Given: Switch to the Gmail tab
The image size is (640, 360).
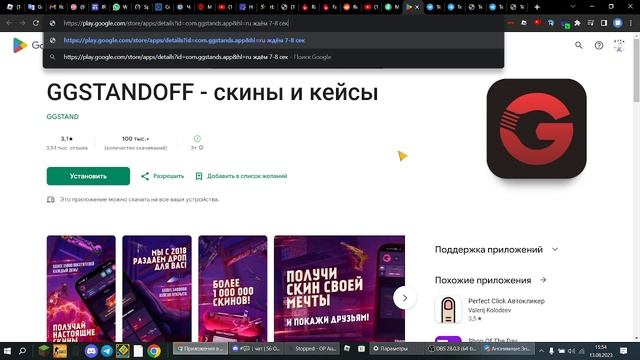Looking at the screenshot, I should coord(56,7).
